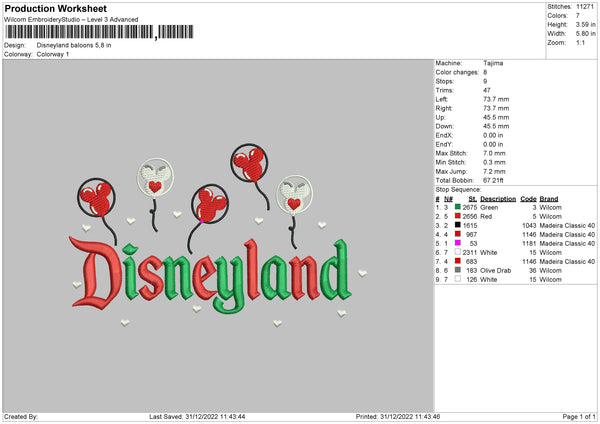Click the black swatch for code 1043
600x424 pixels.
coord(458,225)
